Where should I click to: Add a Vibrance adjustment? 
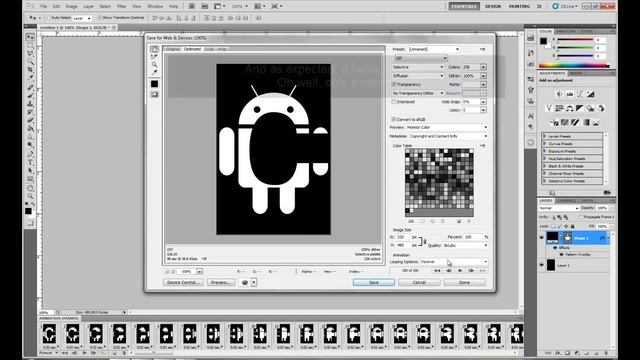click(549, 108)
